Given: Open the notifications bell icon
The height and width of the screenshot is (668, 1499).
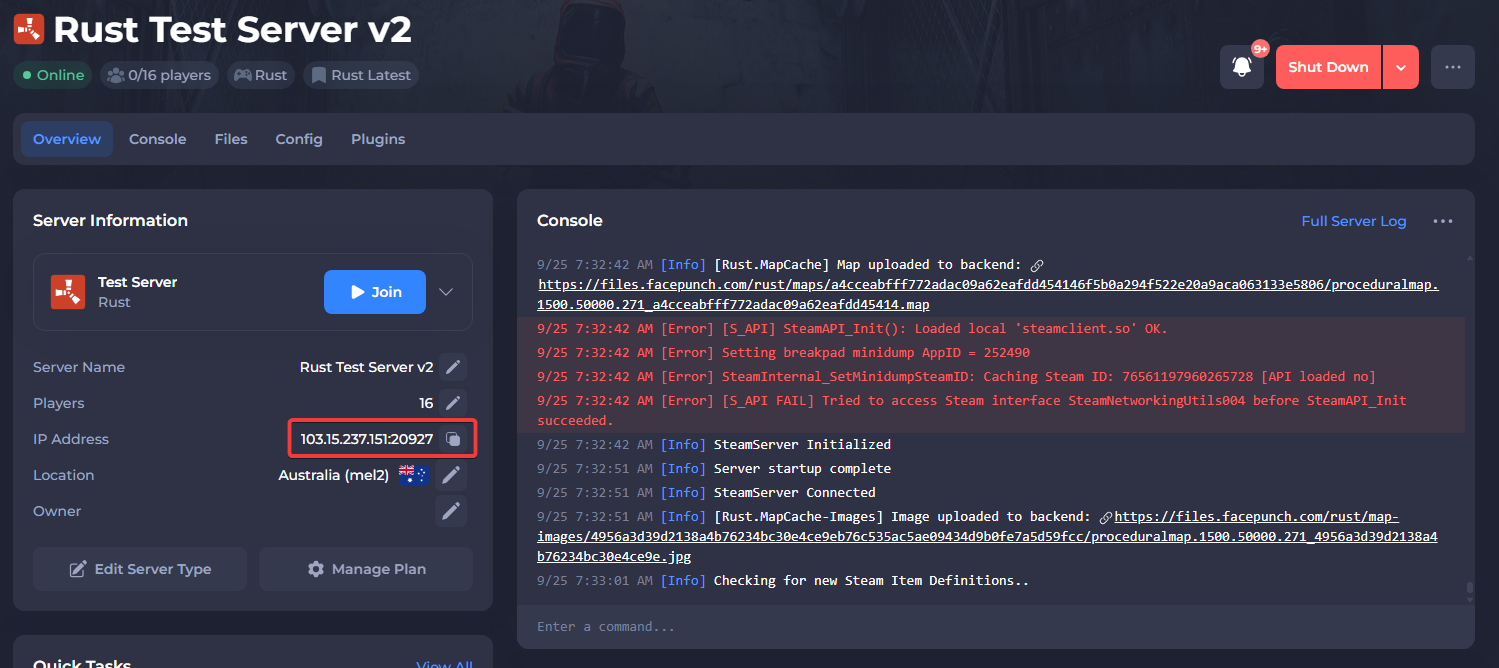Looking at the screenshot, I should tap(1242, 67).
